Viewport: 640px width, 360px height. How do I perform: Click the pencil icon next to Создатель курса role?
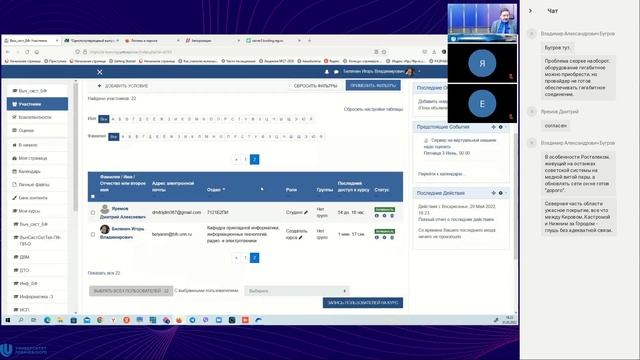tap(301, 238)
